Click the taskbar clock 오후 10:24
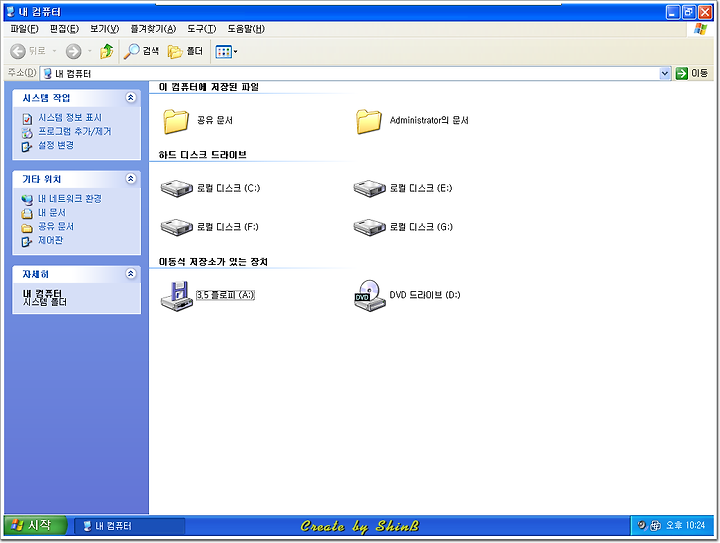The width and height of the screenshot is (720, 543). coord(685,525)
